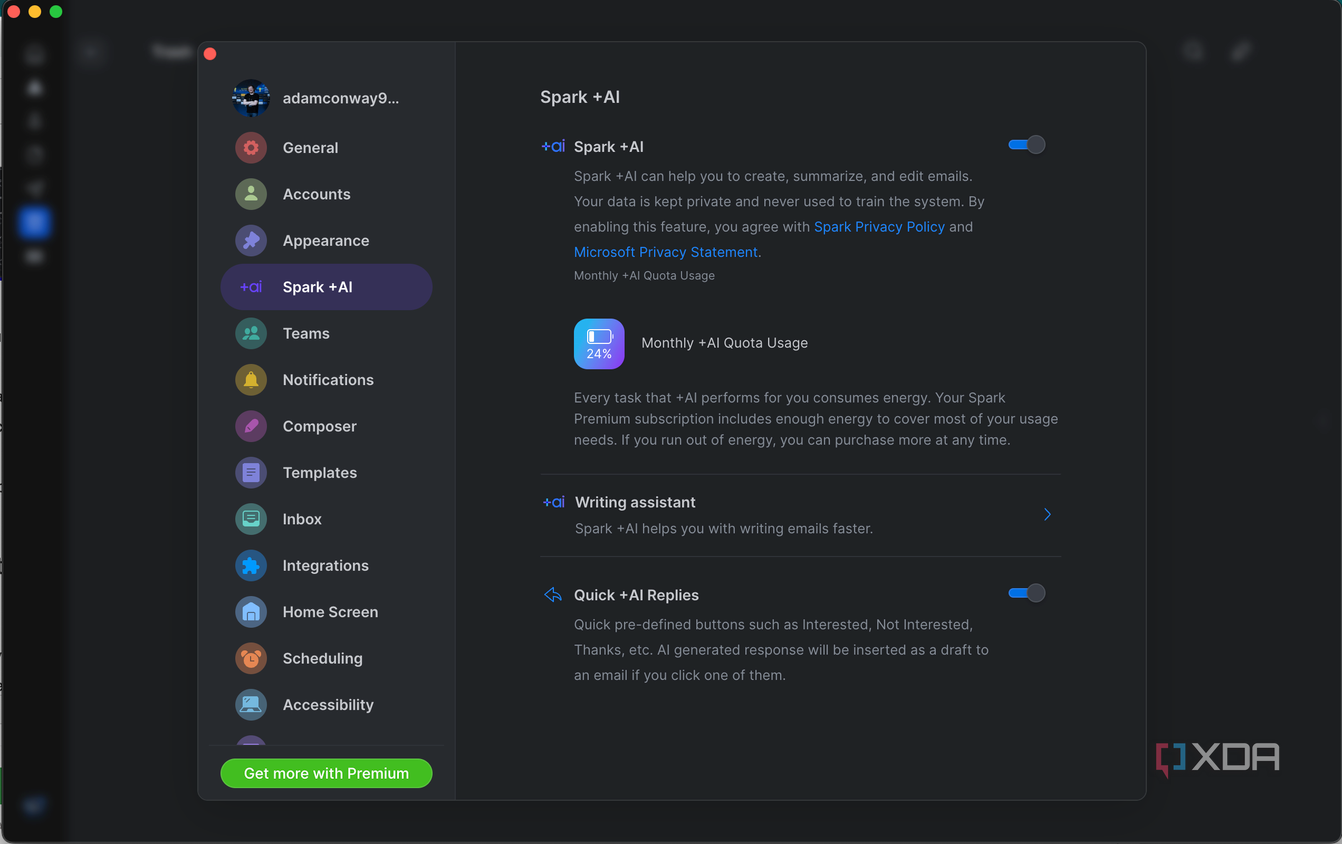Disable the Spark +AI toggle
Image resolution: width=1342 pixels, height=844 pixels.
pos(1027,145)
